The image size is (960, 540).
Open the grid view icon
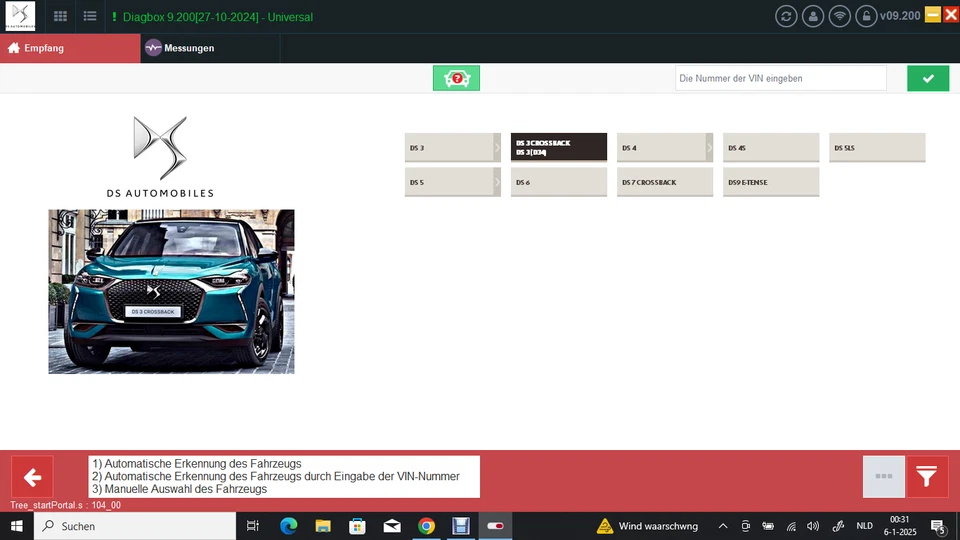pyautogui.click(x=60, y=17)
